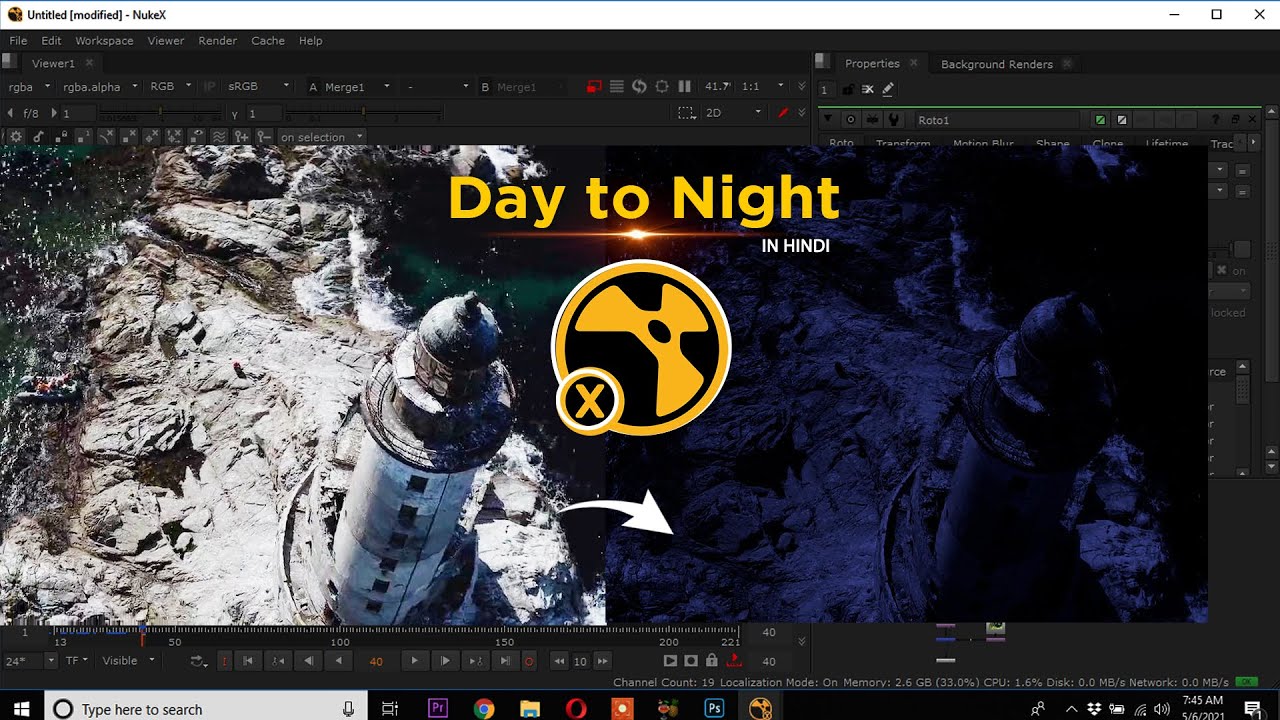Viewport: 1280px width, 720px height.
Task: Open the sRGB colorspace dropdown
Action: 258,87
